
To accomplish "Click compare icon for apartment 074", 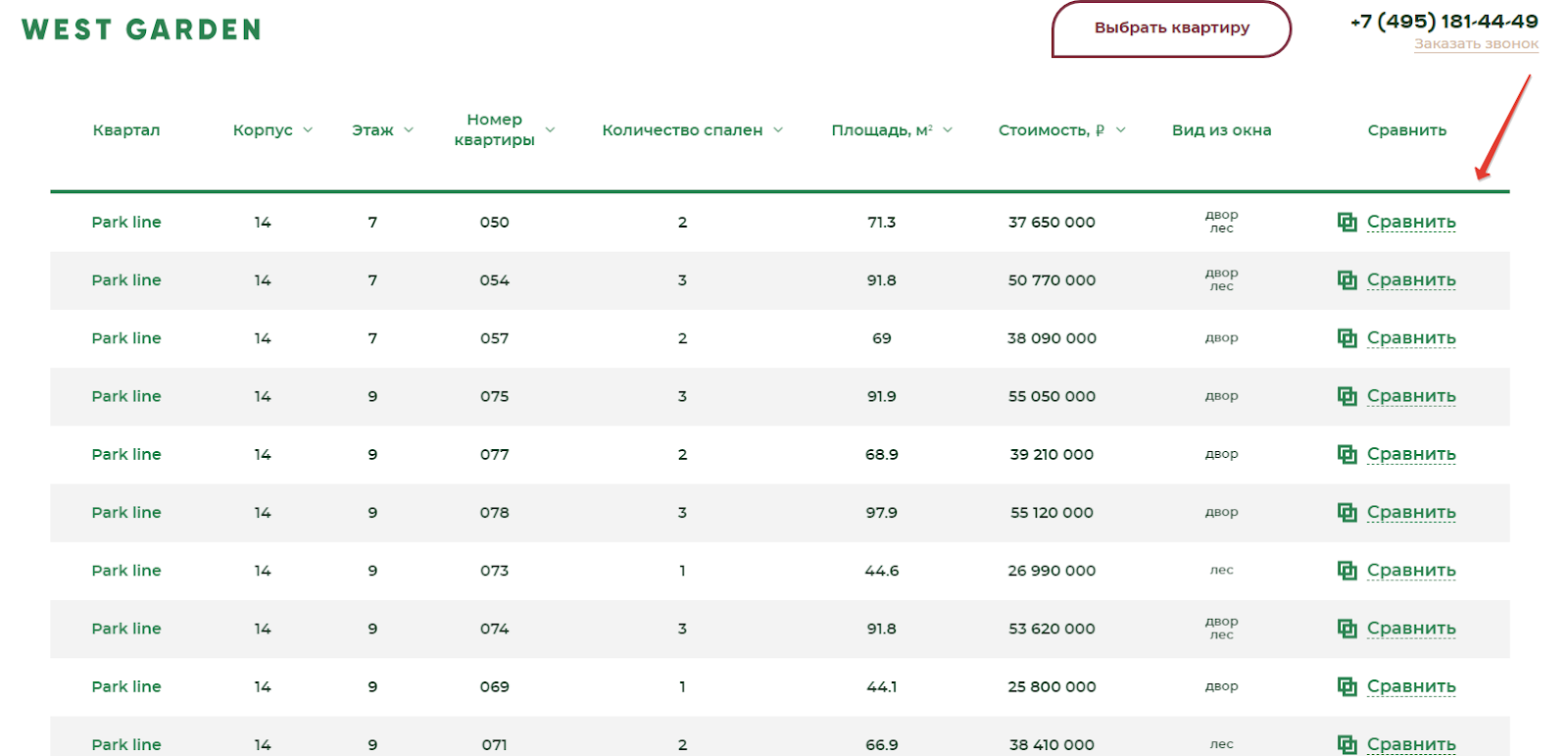I will 1347,628.
